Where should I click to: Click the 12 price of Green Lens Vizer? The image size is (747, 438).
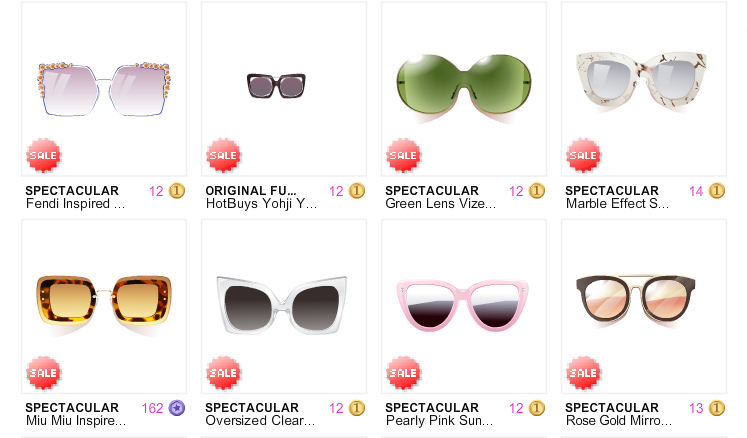pyautogui.click(x=516, y=191)
